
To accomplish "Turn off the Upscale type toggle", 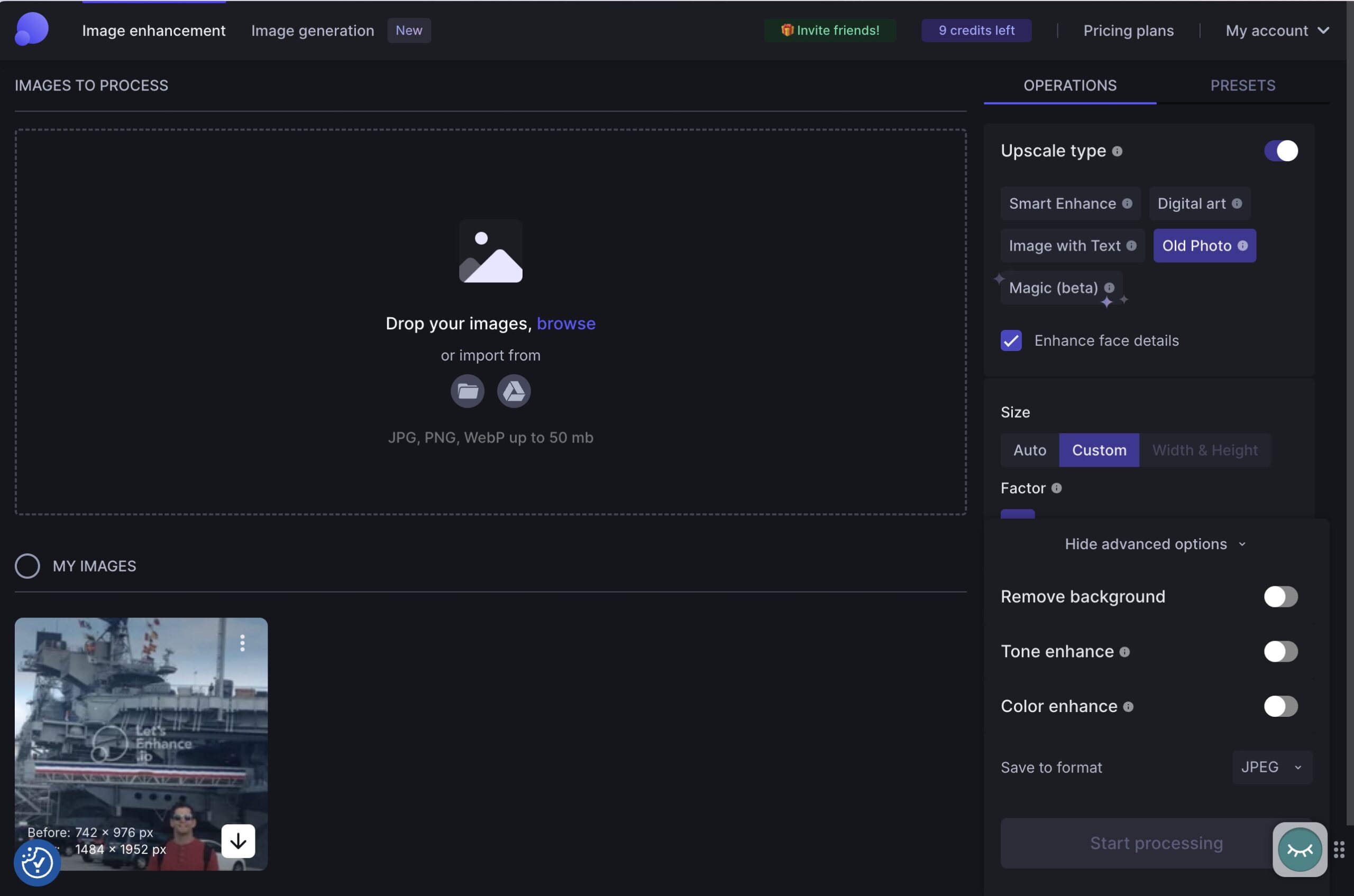I will [1280, 151].
